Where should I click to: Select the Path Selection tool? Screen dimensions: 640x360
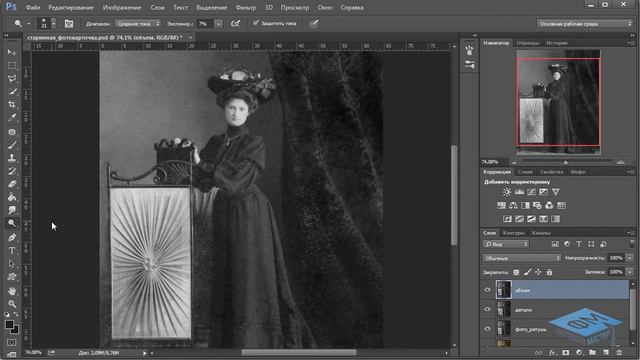pos(12,264)
